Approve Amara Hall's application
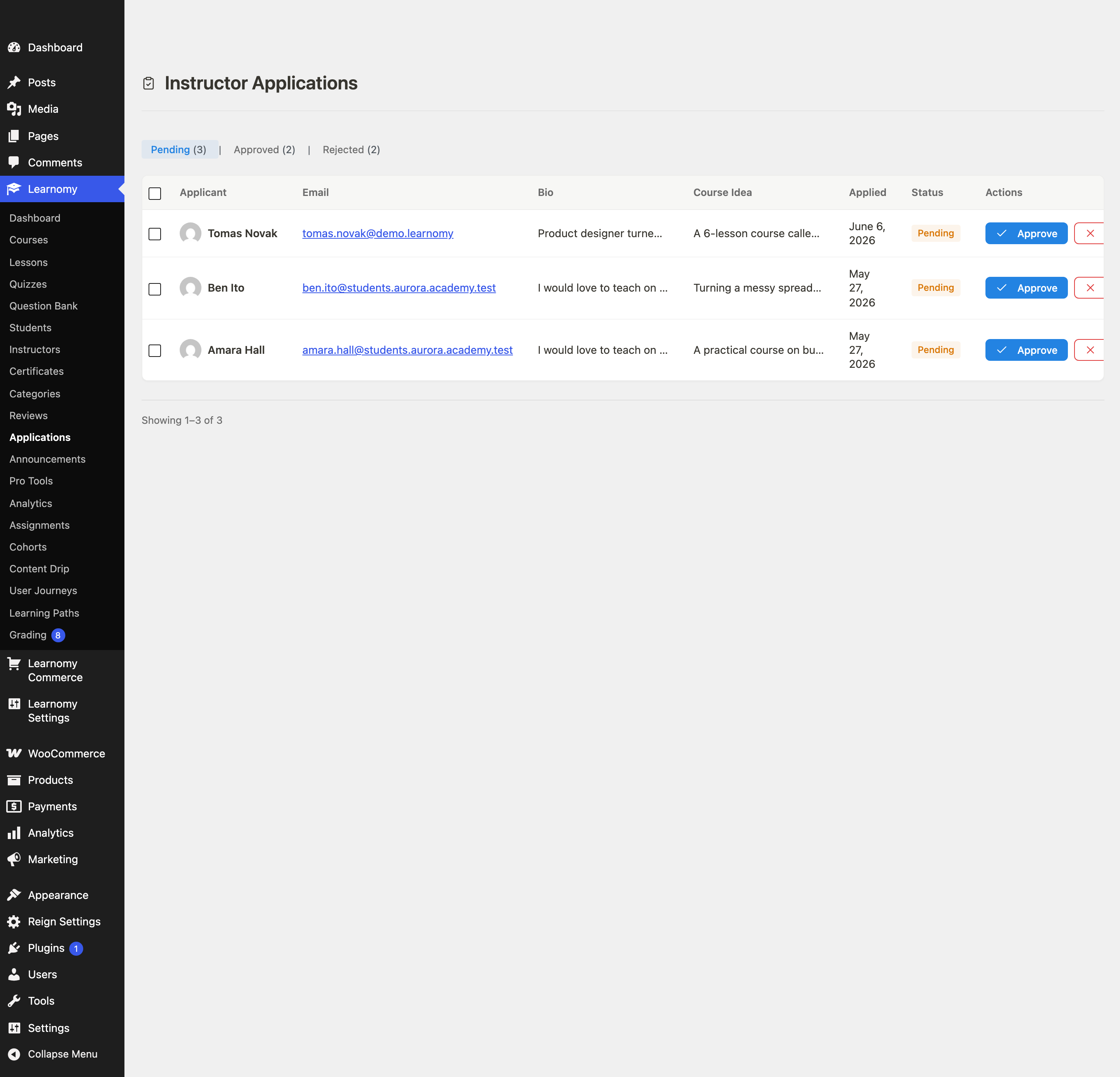The image size is (1120, 1077). click(x=1026, y=350)
